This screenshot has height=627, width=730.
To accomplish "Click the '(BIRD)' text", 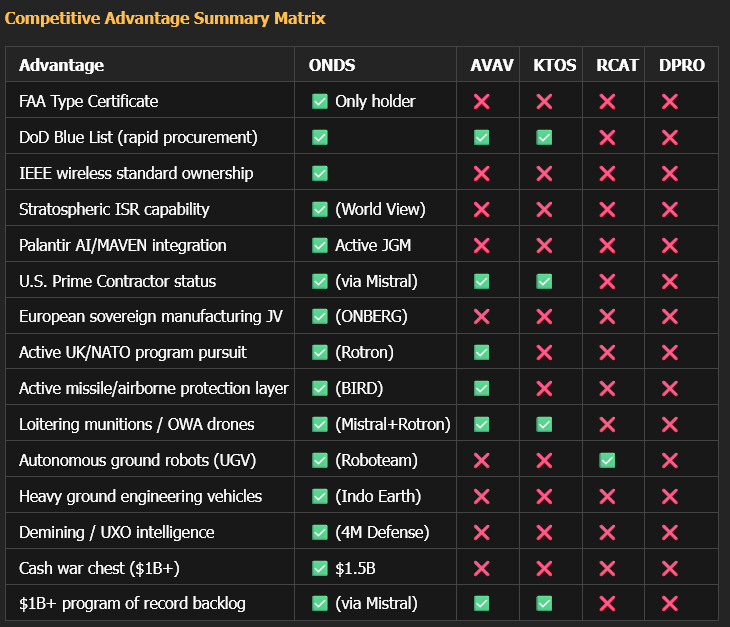I will point(359,388).
